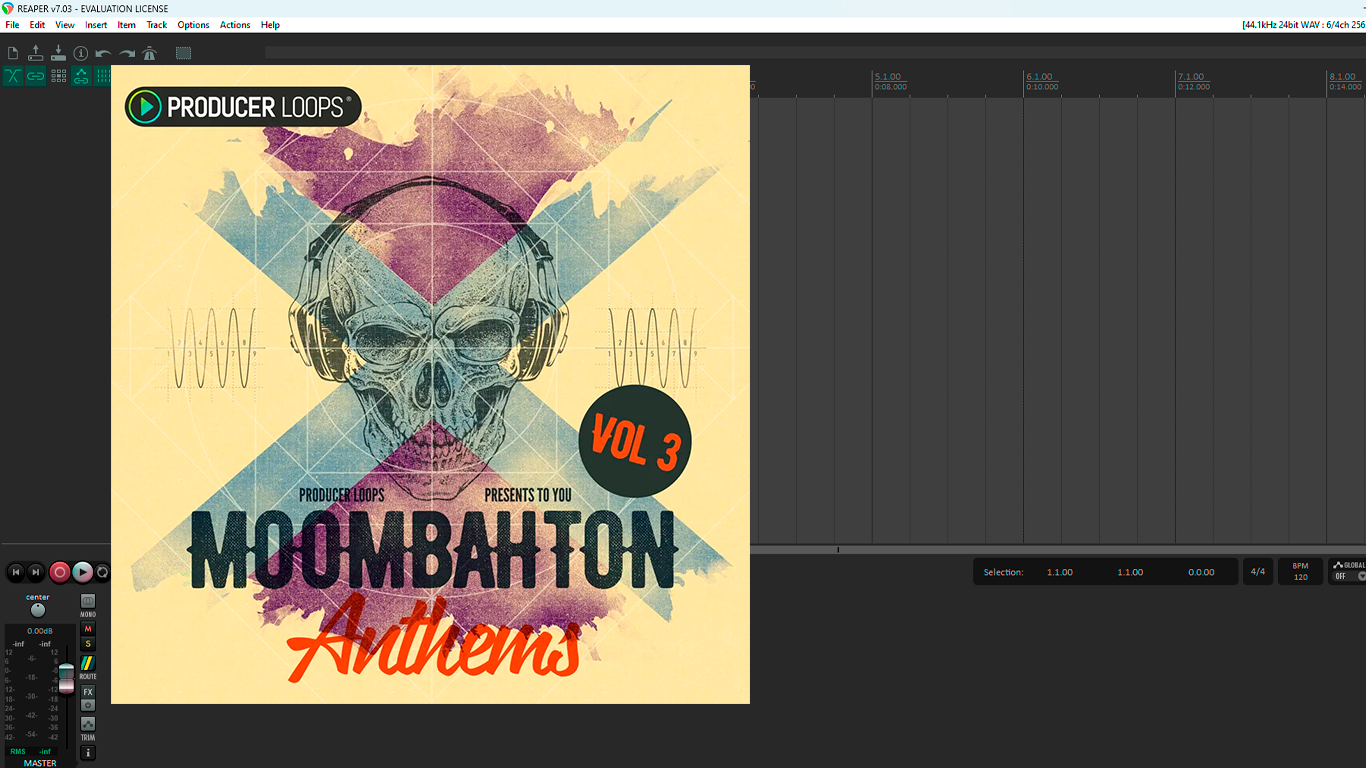Click selection length field 0.0.00
The width and height of the screenshot is (1366, 768).
pyautogui.click(x=1201, y=572)
